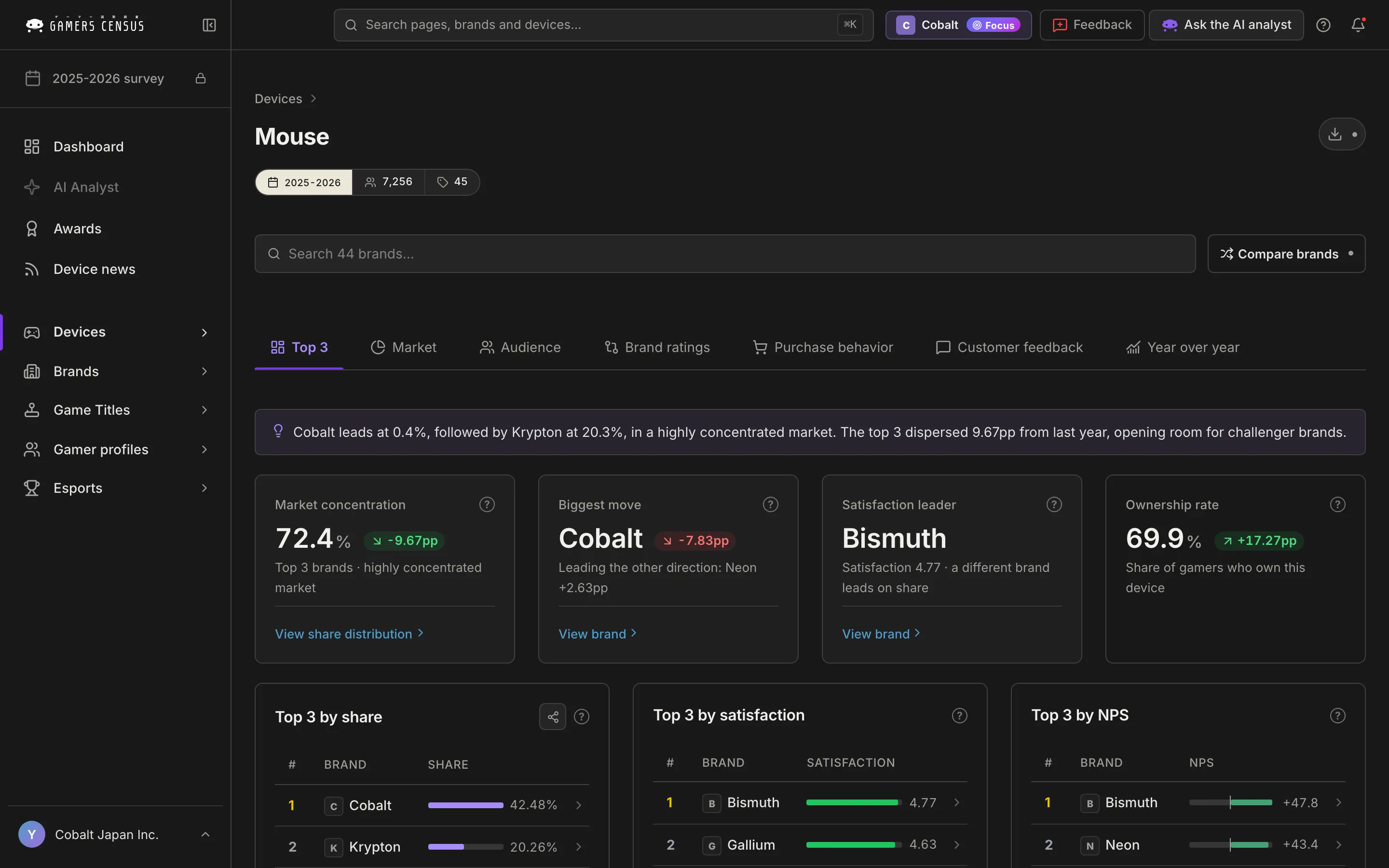
Task: Follow the View share distribution link
Action: (x=349, y=634)
